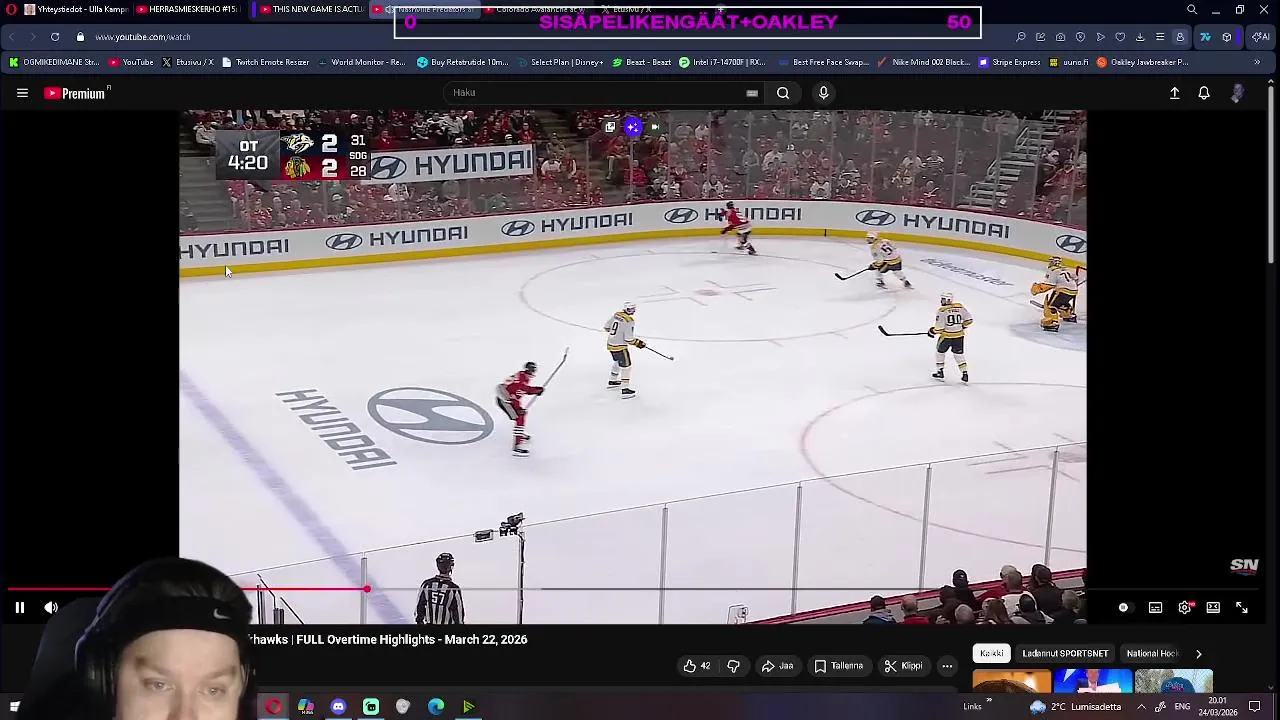Start voice search with microphone
1280x720 pixels.
point(823,93)
